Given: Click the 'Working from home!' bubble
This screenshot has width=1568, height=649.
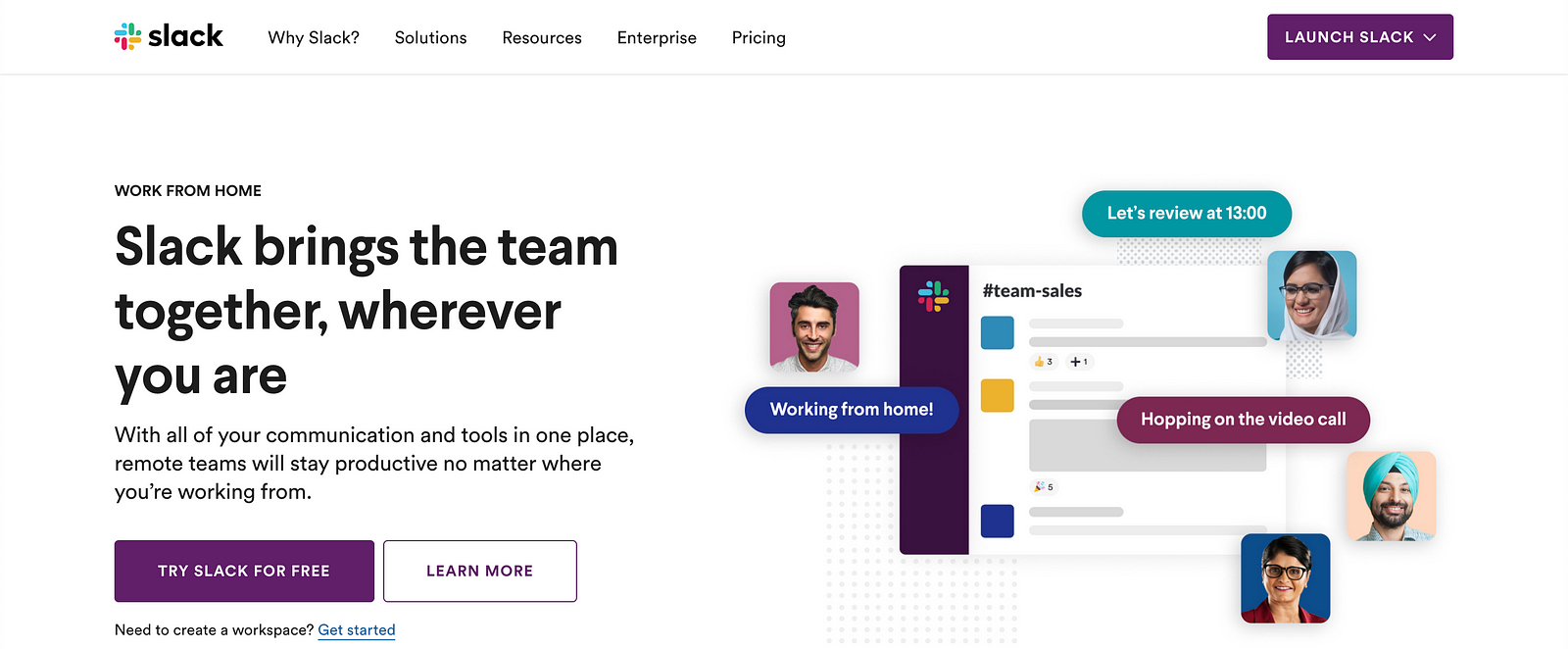Looking at the screenshot, I should click(x=852, y=410).
